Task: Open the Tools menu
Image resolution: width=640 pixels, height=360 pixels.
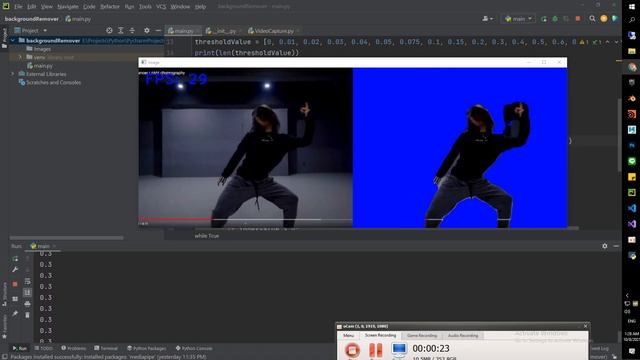Action: [x=145, y=7]
